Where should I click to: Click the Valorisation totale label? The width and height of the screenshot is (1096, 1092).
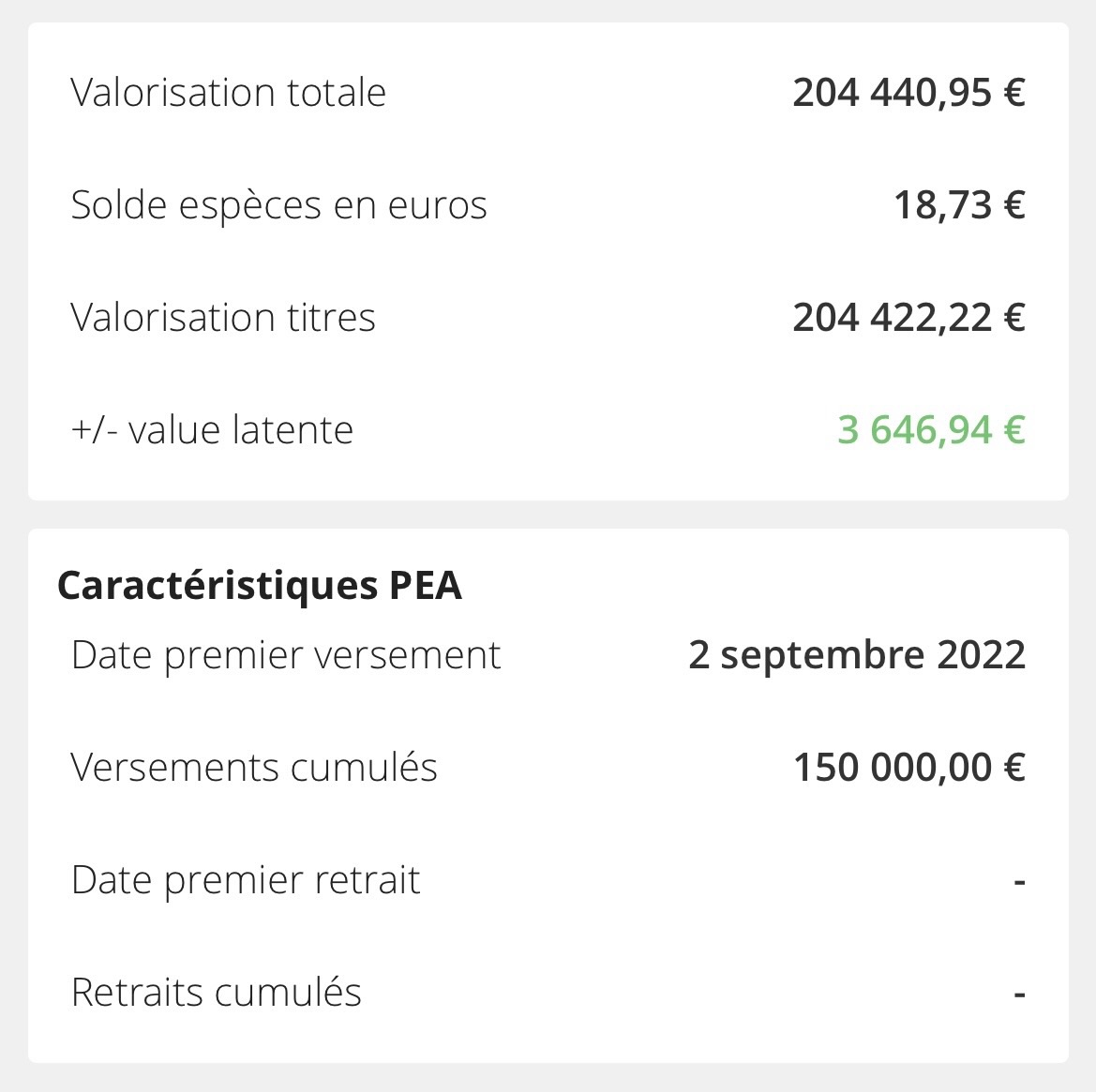pyautogui.click(x=228, y=93)
